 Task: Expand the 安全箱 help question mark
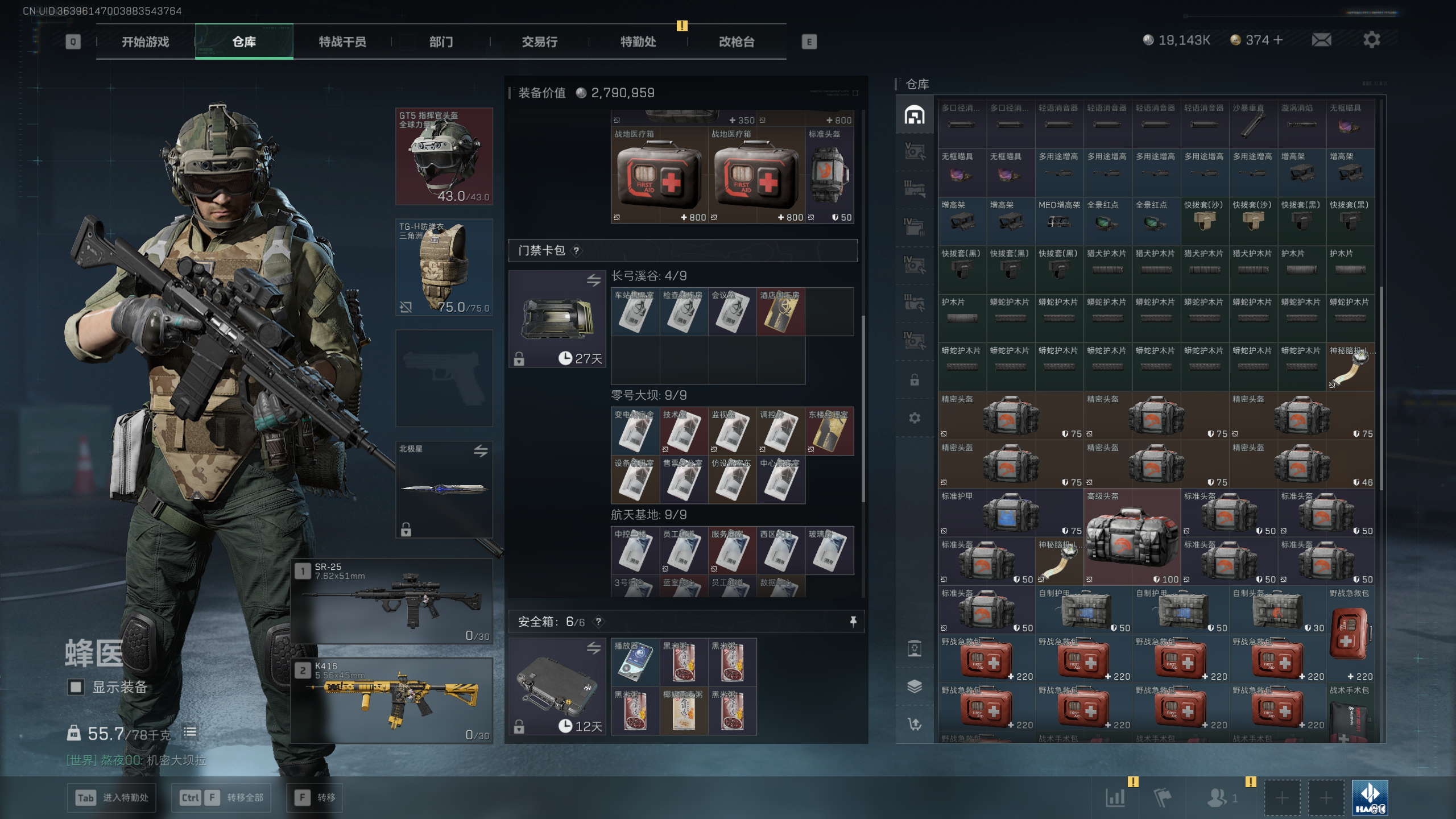(x=598, y=622)
